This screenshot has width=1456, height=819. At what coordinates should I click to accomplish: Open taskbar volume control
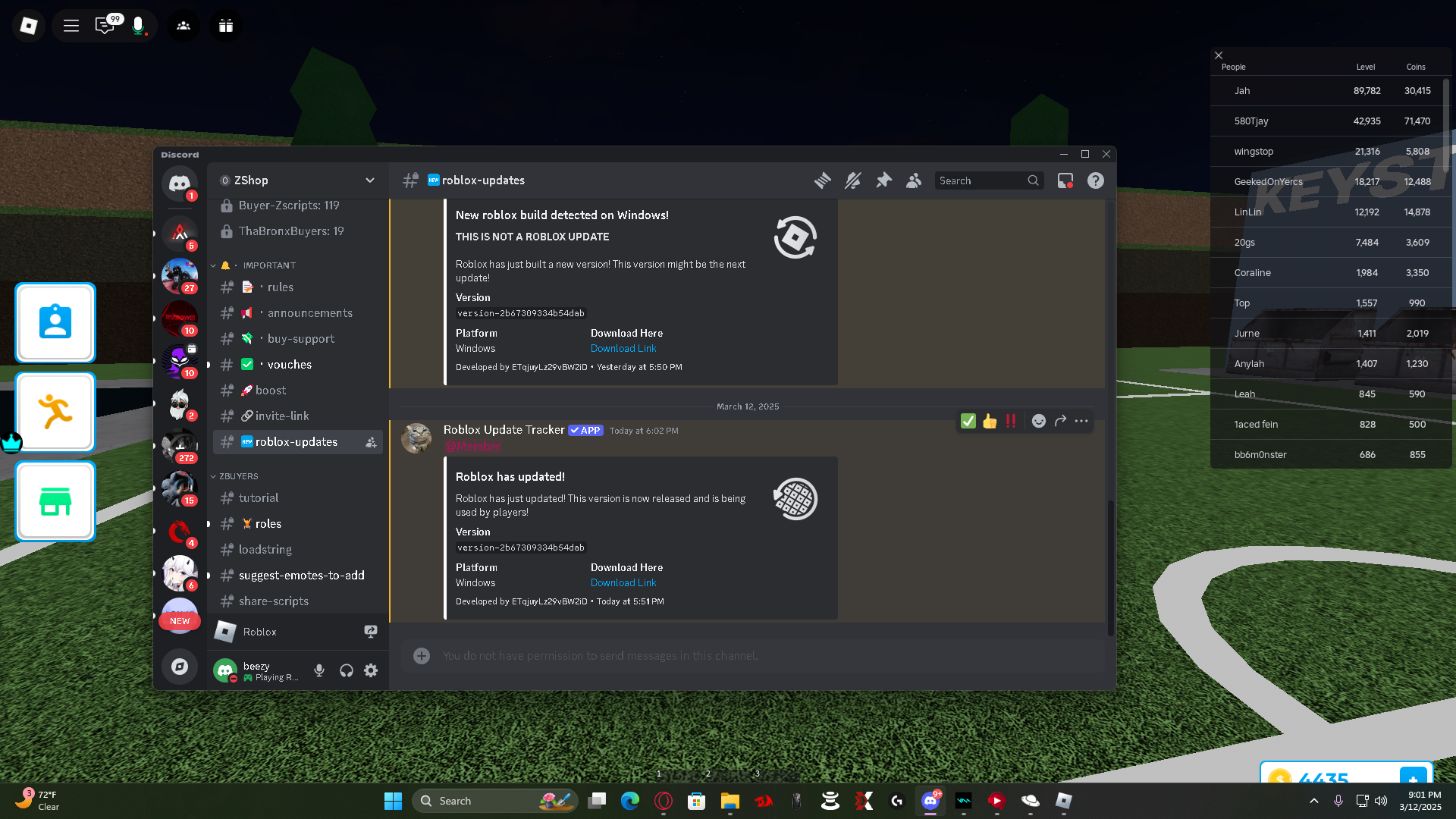coord(1381,801)
